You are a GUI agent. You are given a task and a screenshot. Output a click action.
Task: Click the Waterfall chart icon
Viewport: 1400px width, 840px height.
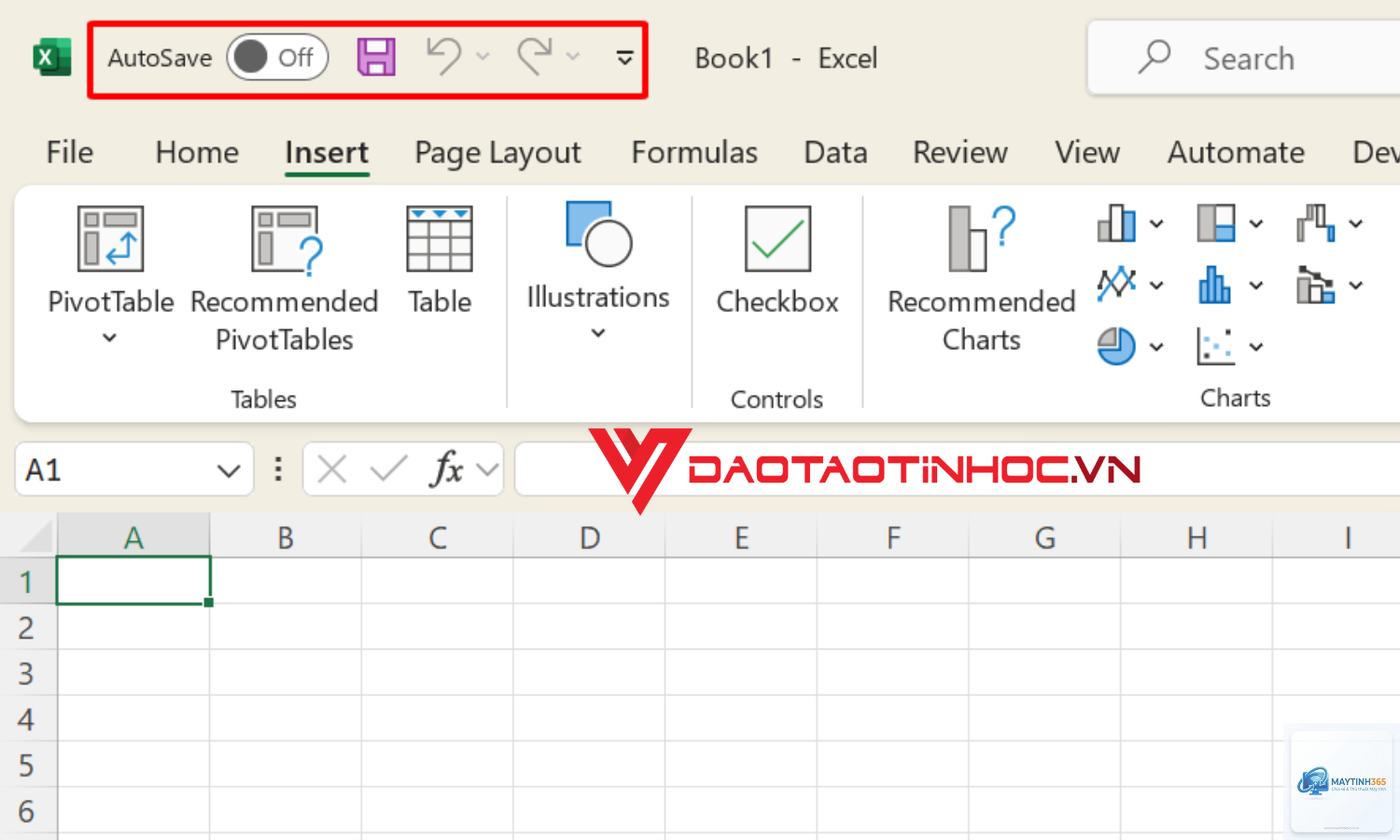1316,223
